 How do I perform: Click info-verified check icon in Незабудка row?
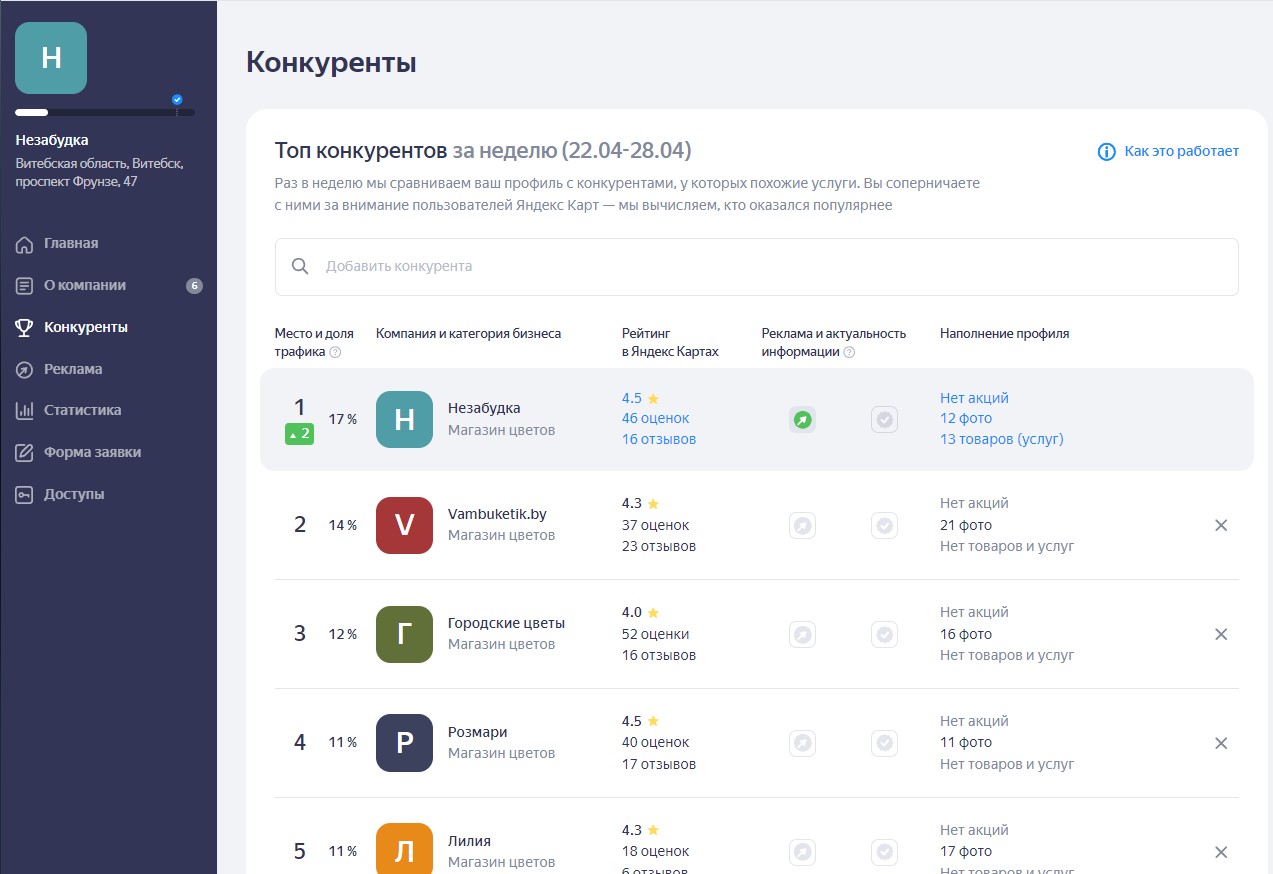[884, 420]
